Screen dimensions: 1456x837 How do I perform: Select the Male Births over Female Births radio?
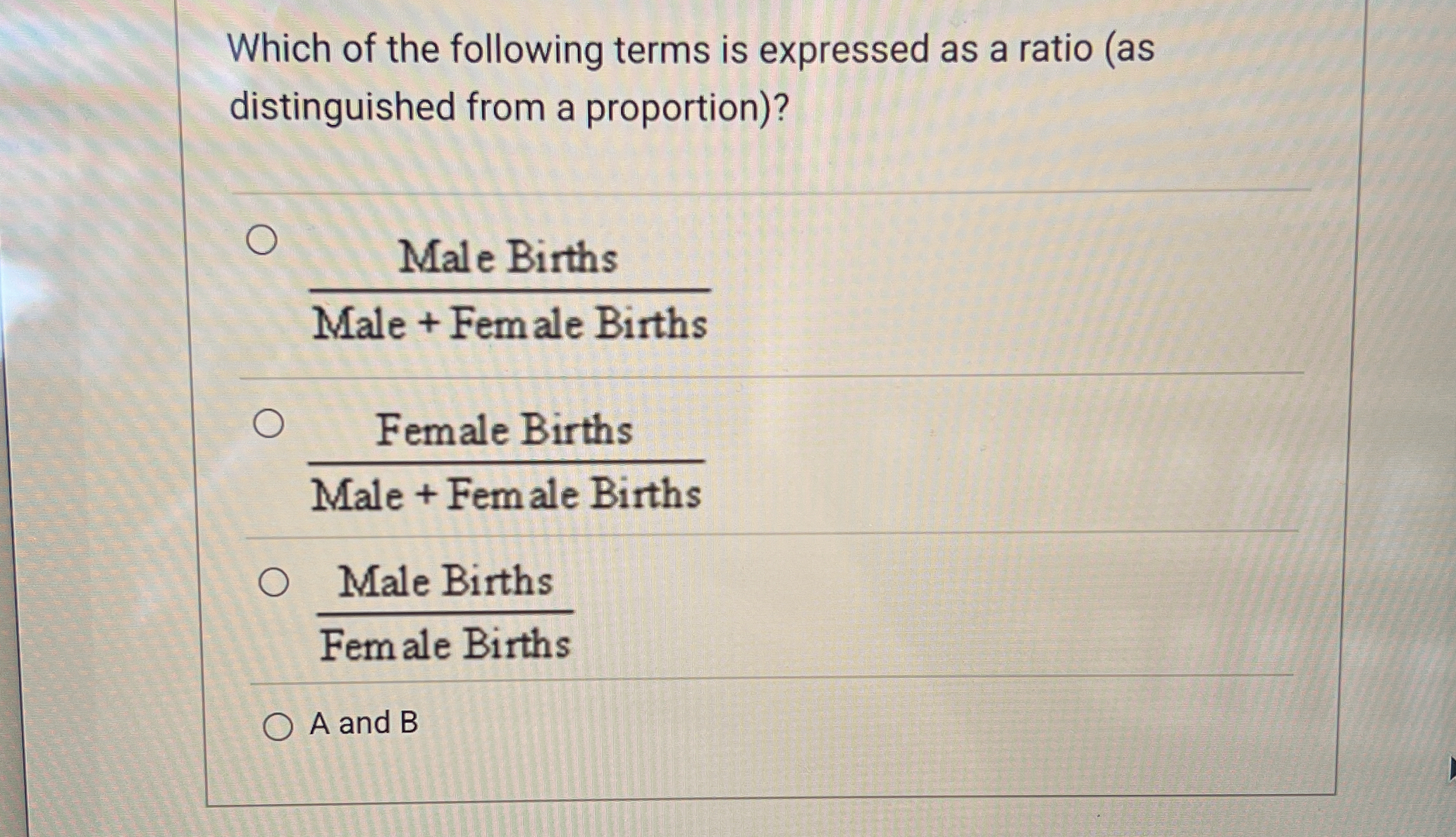[273, 582]
